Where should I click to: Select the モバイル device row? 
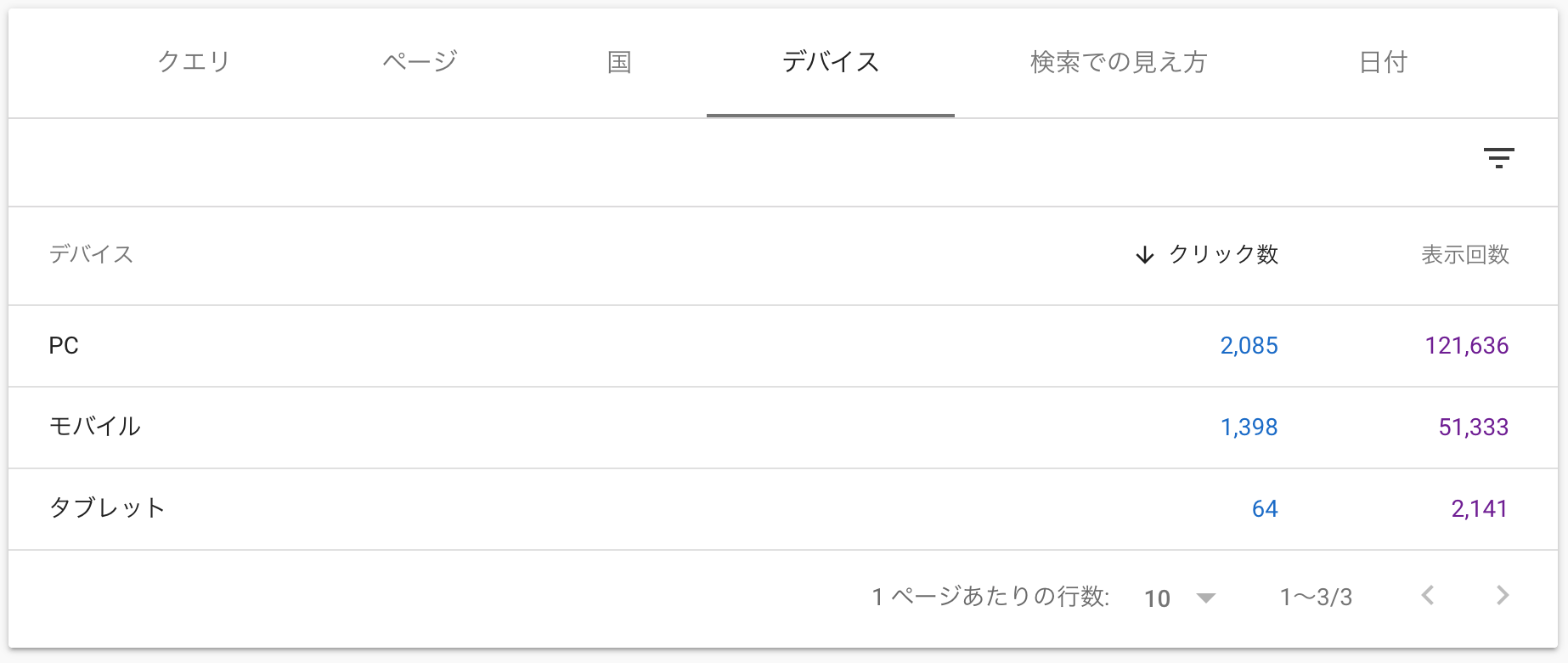pos(94,427)
